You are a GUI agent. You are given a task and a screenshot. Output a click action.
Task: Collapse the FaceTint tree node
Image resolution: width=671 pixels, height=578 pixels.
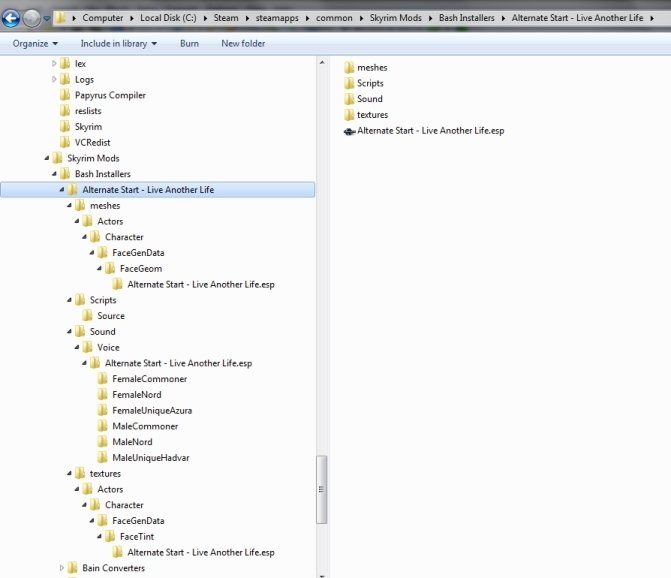(x=99, y=537)
